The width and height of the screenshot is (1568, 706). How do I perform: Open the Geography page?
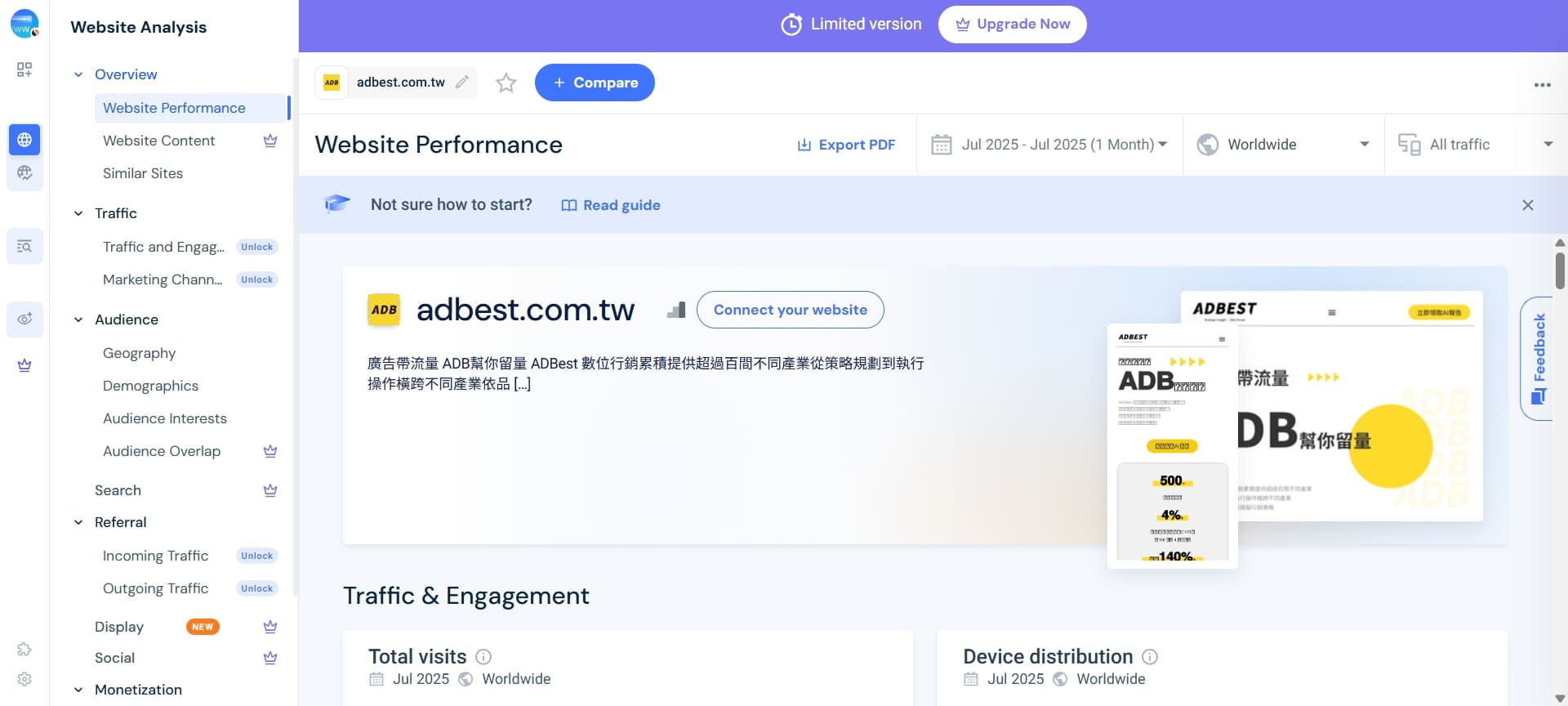(139, 353)
